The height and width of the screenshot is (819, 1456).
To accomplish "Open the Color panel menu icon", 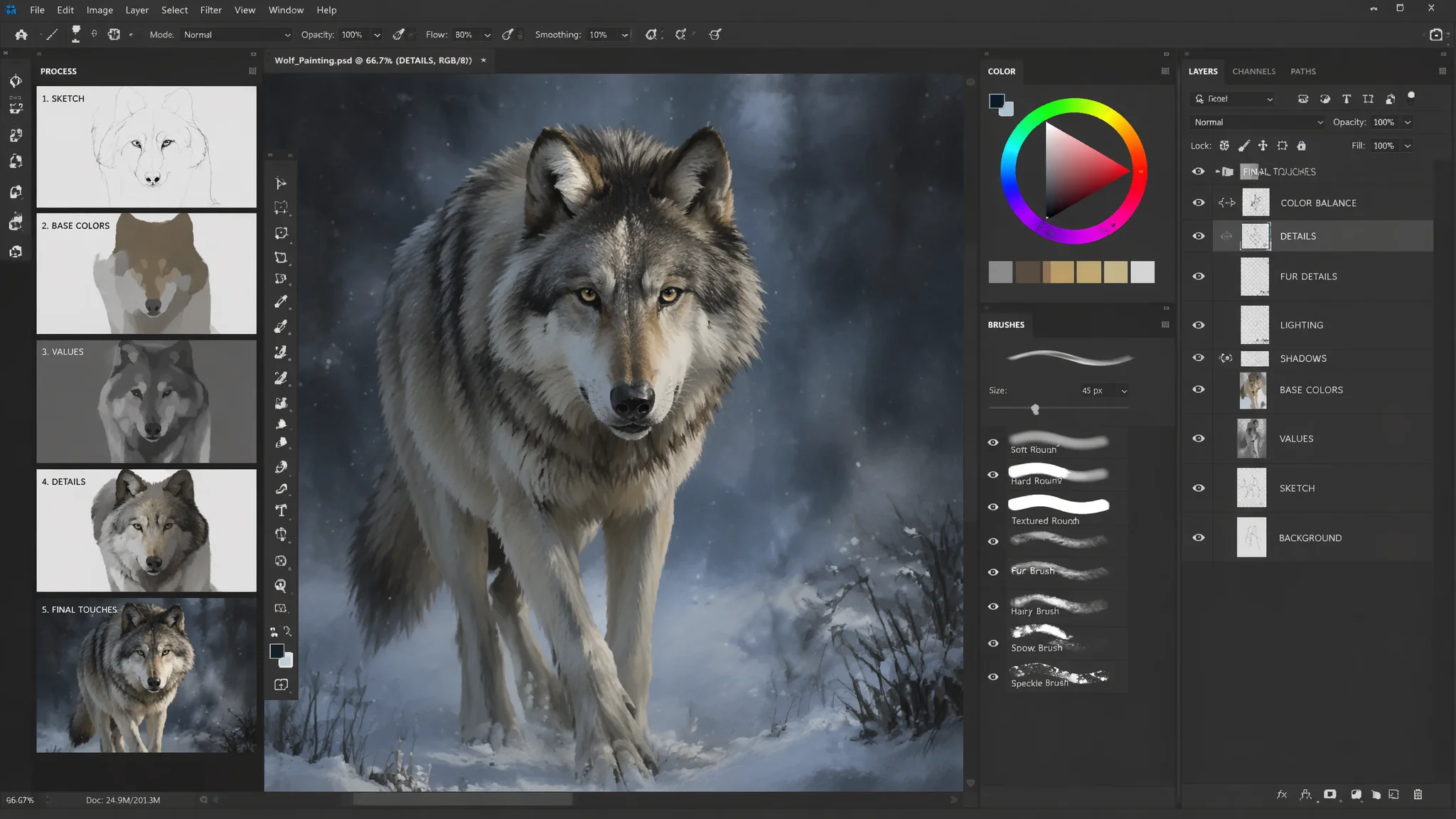I will coord(1165,71).
